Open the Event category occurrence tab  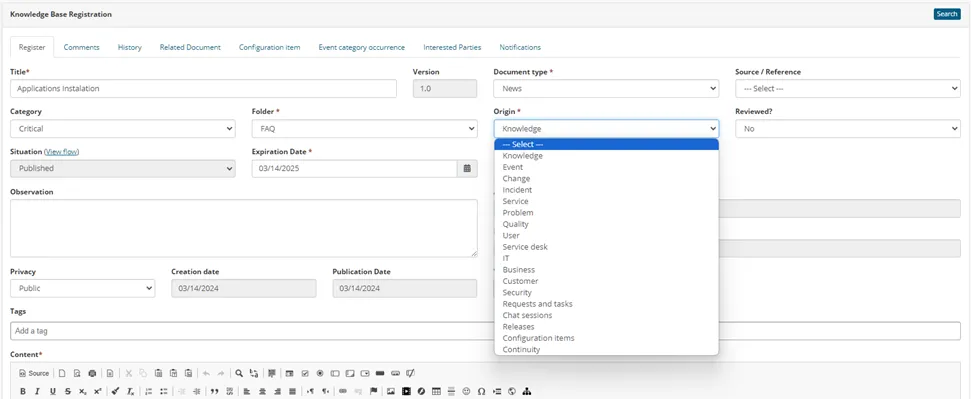point(362,47)
